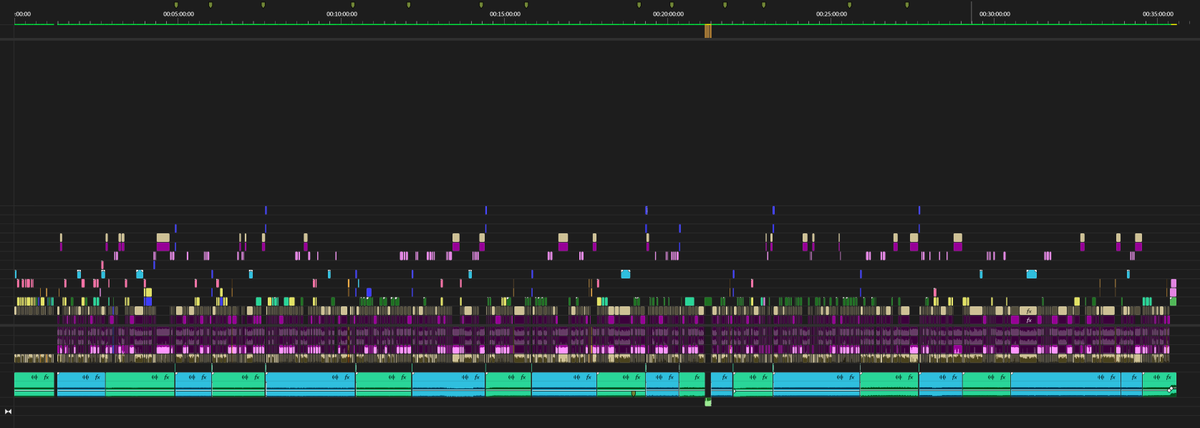
Task: Select the first sequence marker on the ruler
Action: click(176, 5)
